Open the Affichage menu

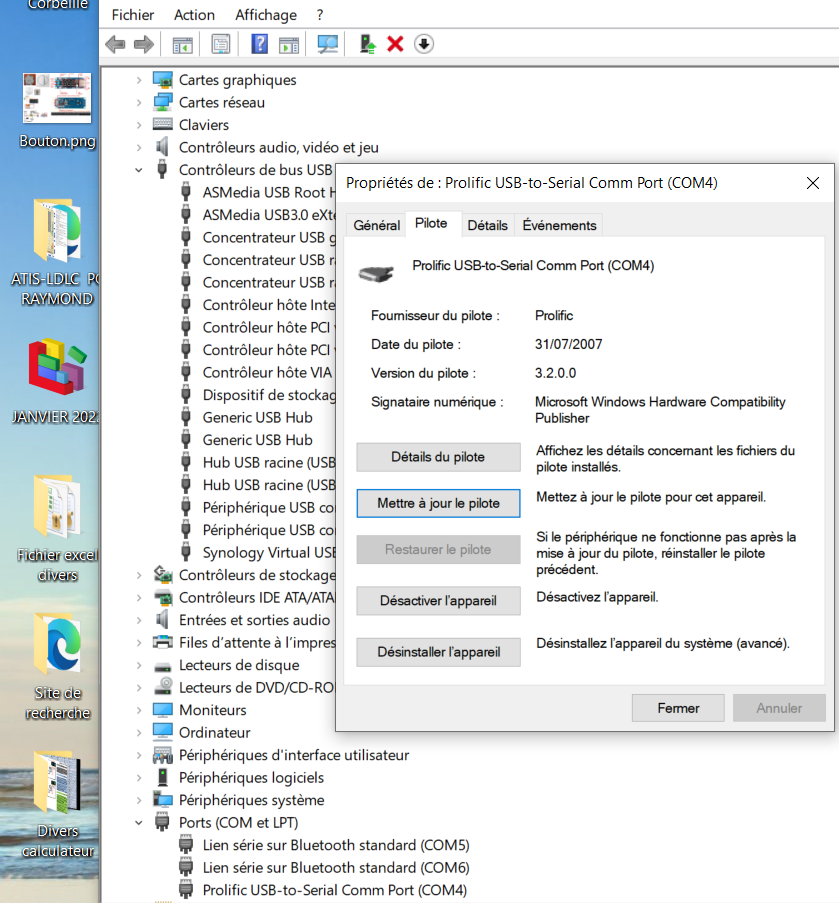point(266,15)
